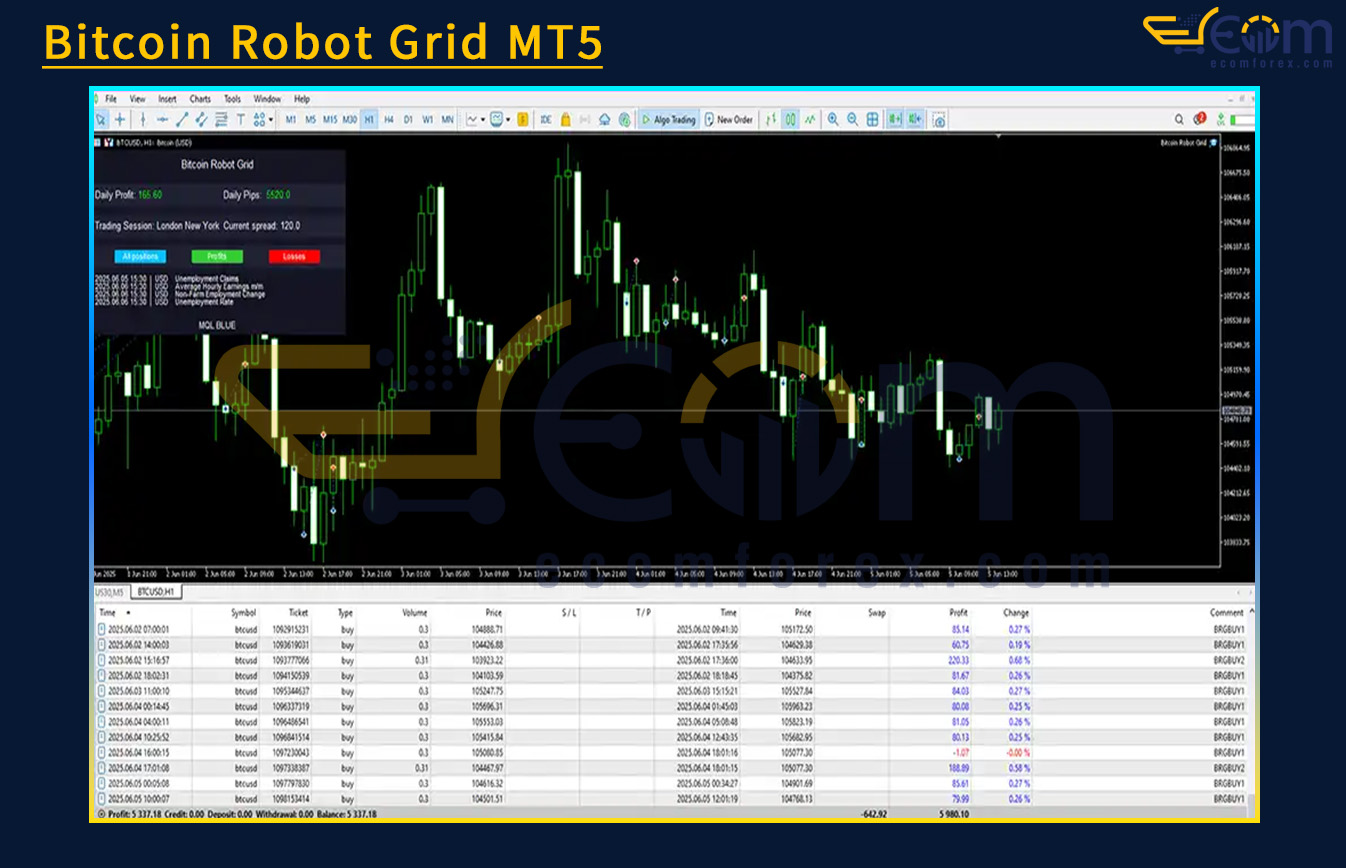Click the green Profits button
Image resolution: width=1346 pixels, height=868 pixels.
pyautogui.click(x=217, y=256)
